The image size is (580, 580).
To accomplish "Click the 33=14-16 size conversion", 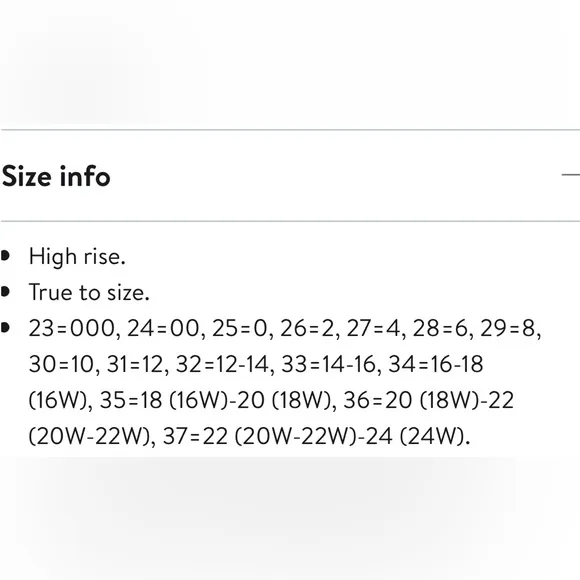I will (x=328, y=364).
